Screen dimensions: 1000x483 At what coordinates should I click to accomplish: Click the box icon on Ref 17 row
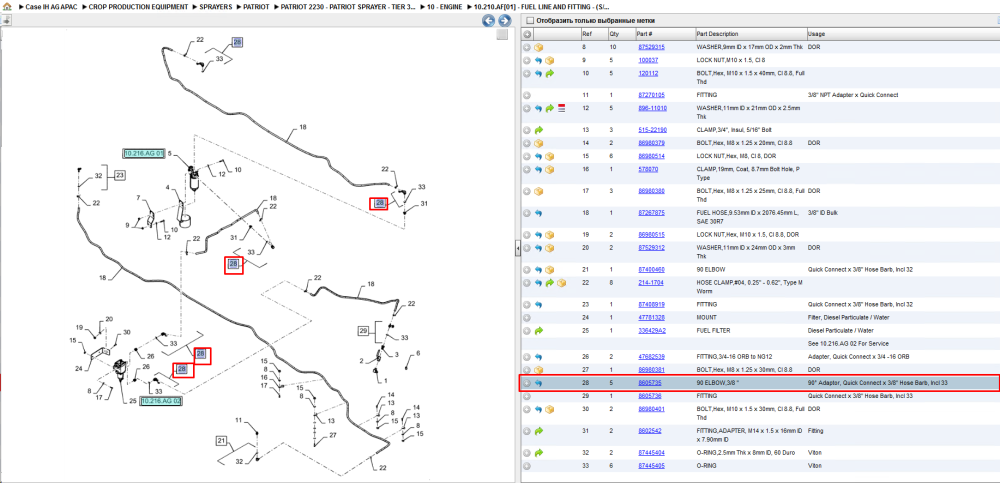538,191
